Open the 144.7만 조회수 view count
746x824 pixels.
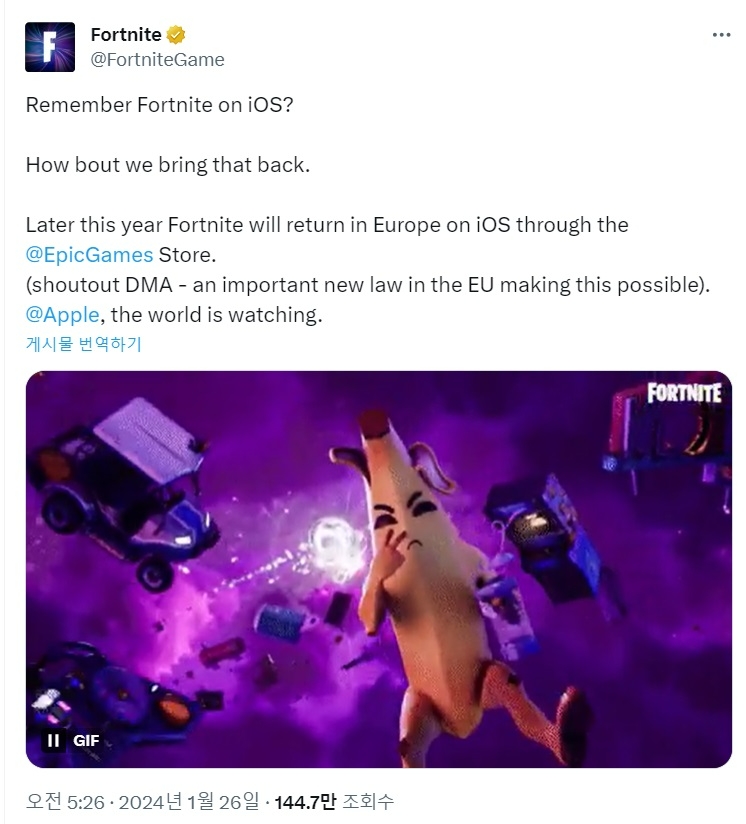click(334, 802)
